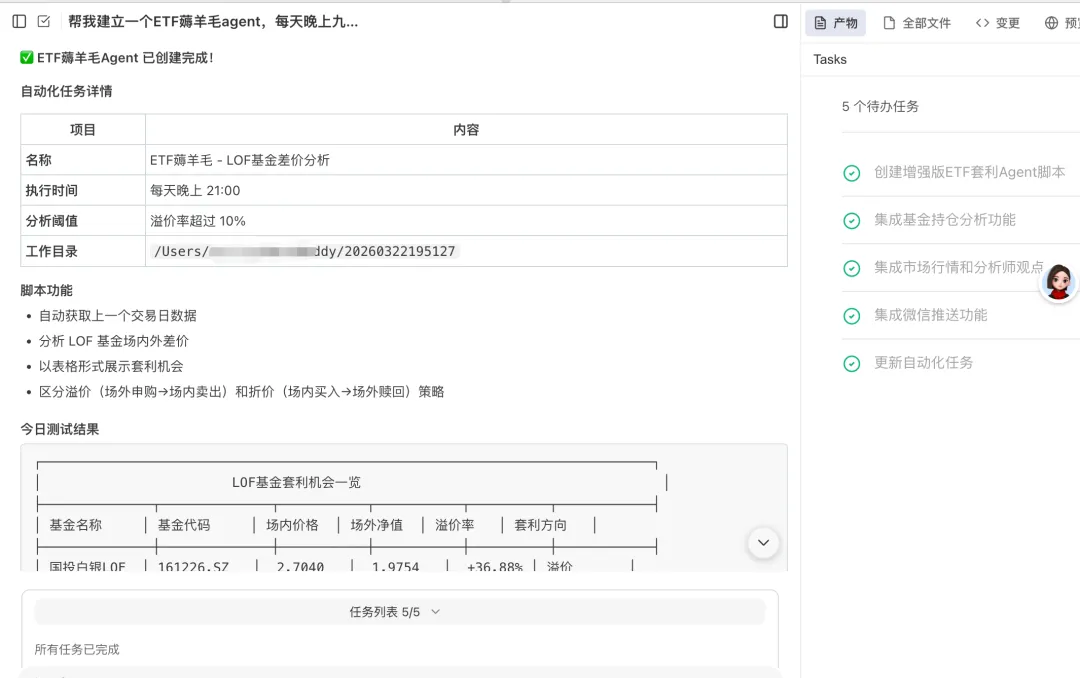This screenshot has height=678, width=1080.
Task: Toggle check for 集成基金持仓分析功能 task
Action: pos(852,221)
